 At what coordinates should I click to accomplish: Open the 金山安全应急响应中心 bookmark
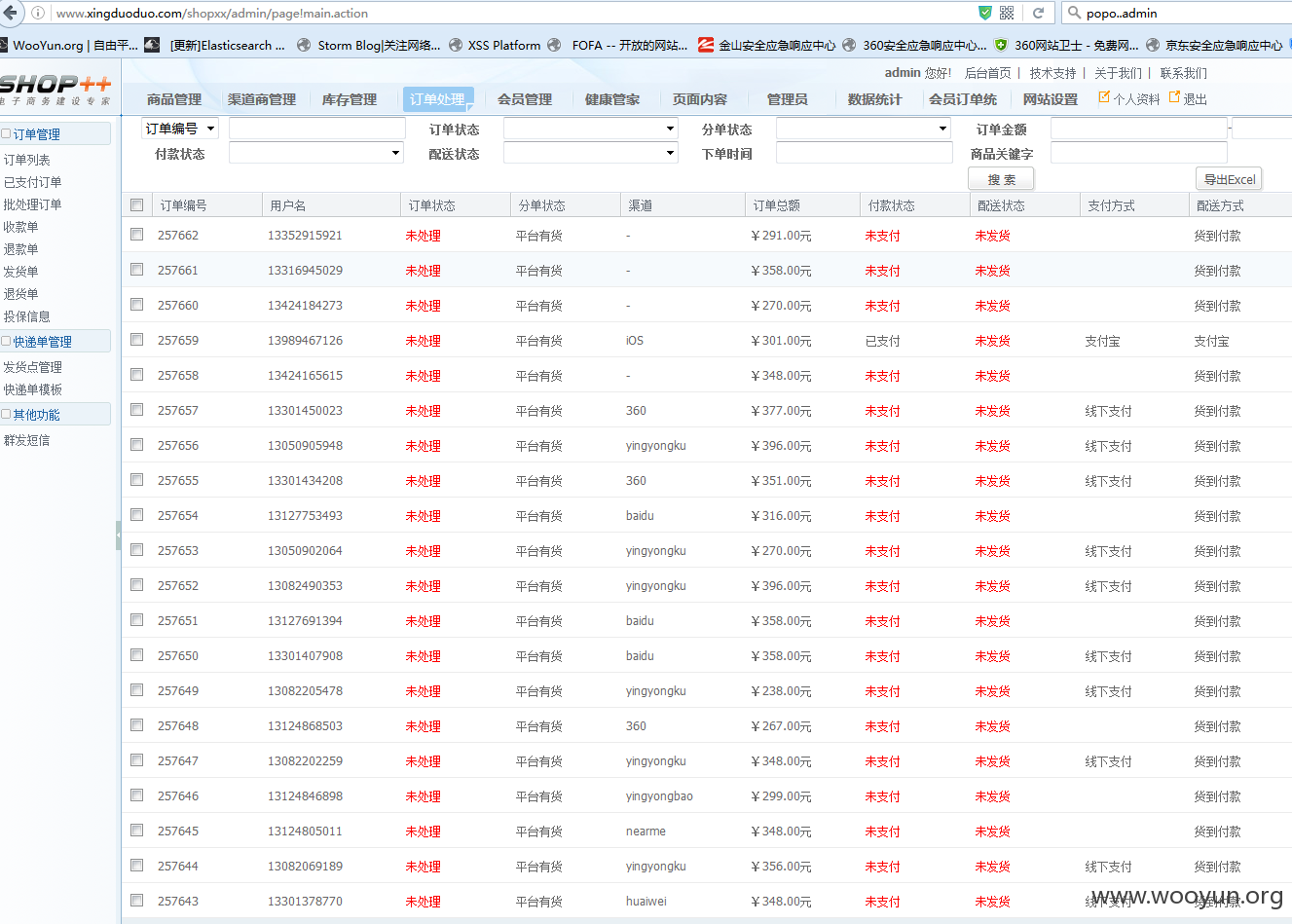[767, 45]
